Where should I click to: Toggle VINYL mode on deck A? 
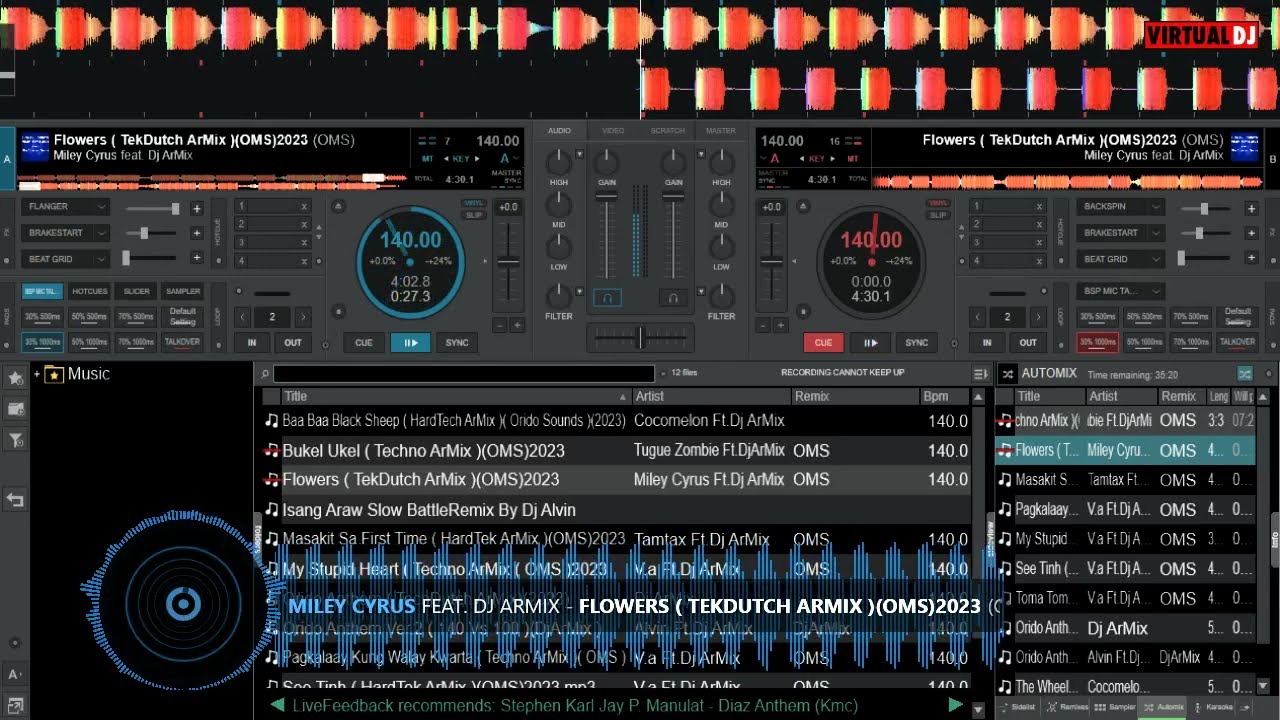[x=474, y=203]
